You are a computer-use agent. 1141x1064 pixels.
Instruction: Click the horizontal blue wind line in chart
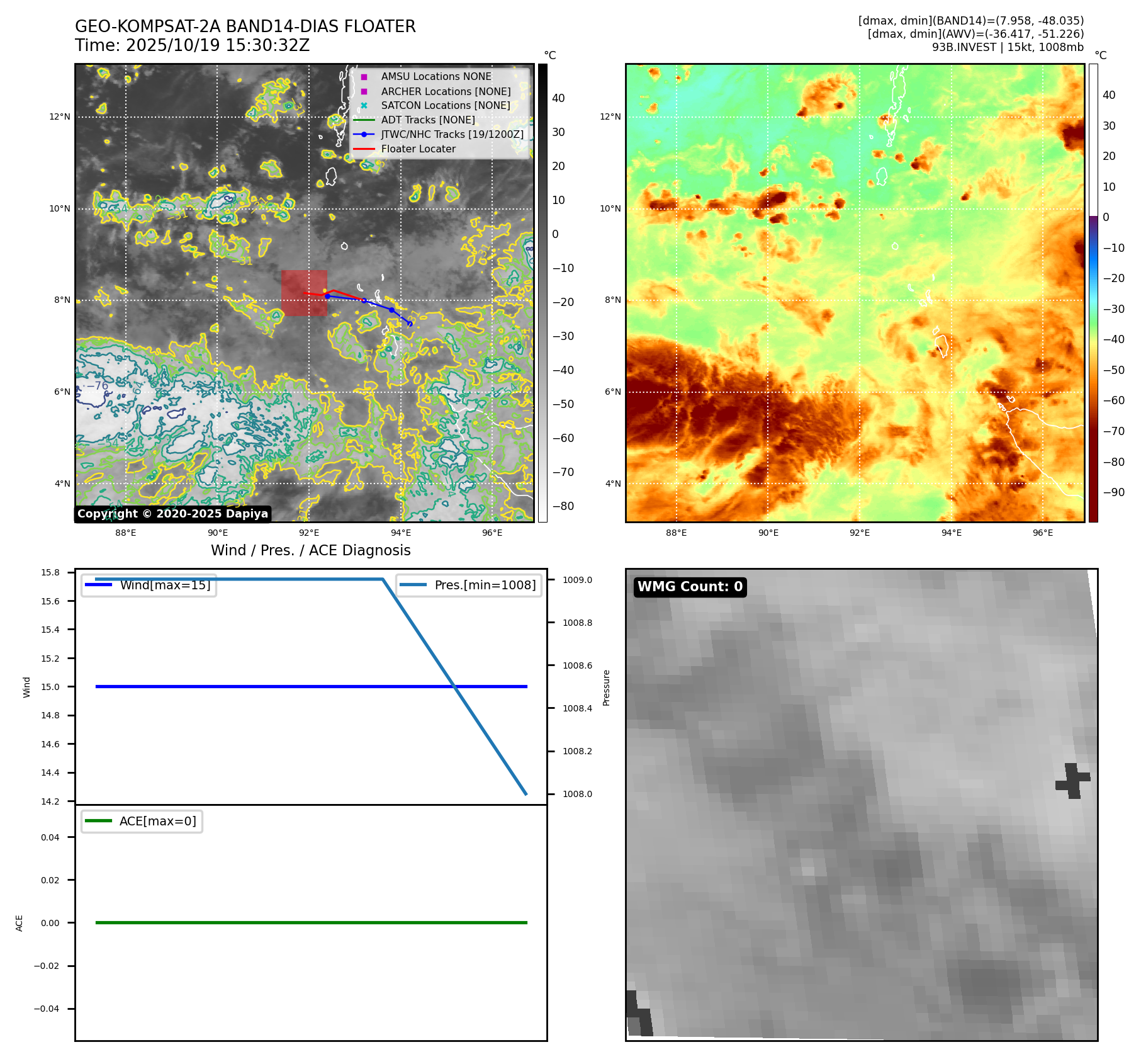click(311, 686)
